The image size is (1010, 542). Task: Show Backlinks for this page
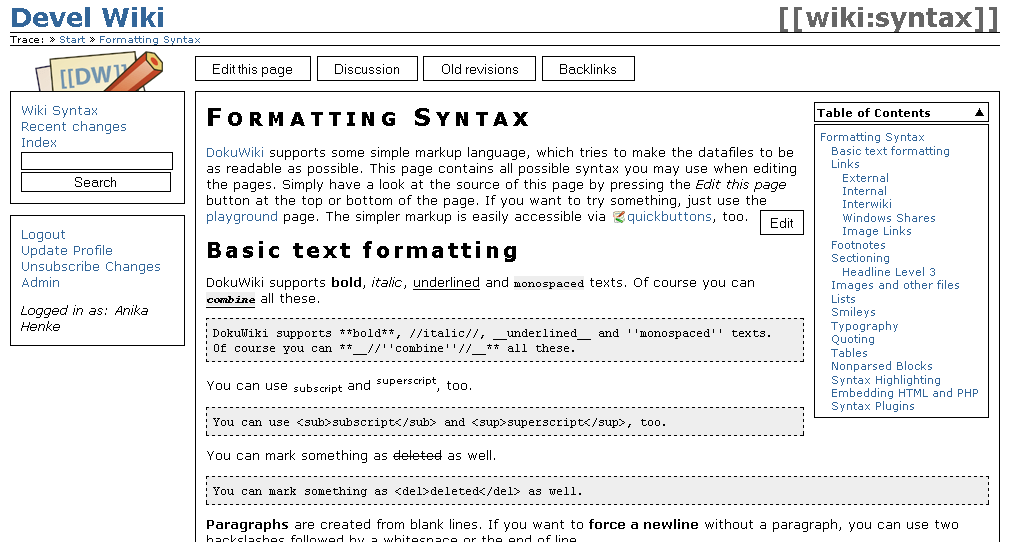coord(588,69)
